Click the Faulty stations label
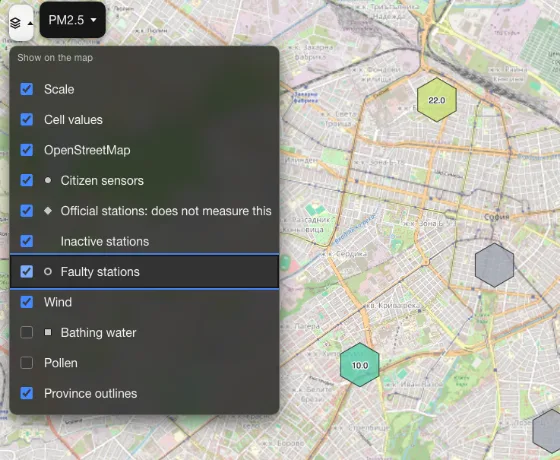 coord(100,272)
